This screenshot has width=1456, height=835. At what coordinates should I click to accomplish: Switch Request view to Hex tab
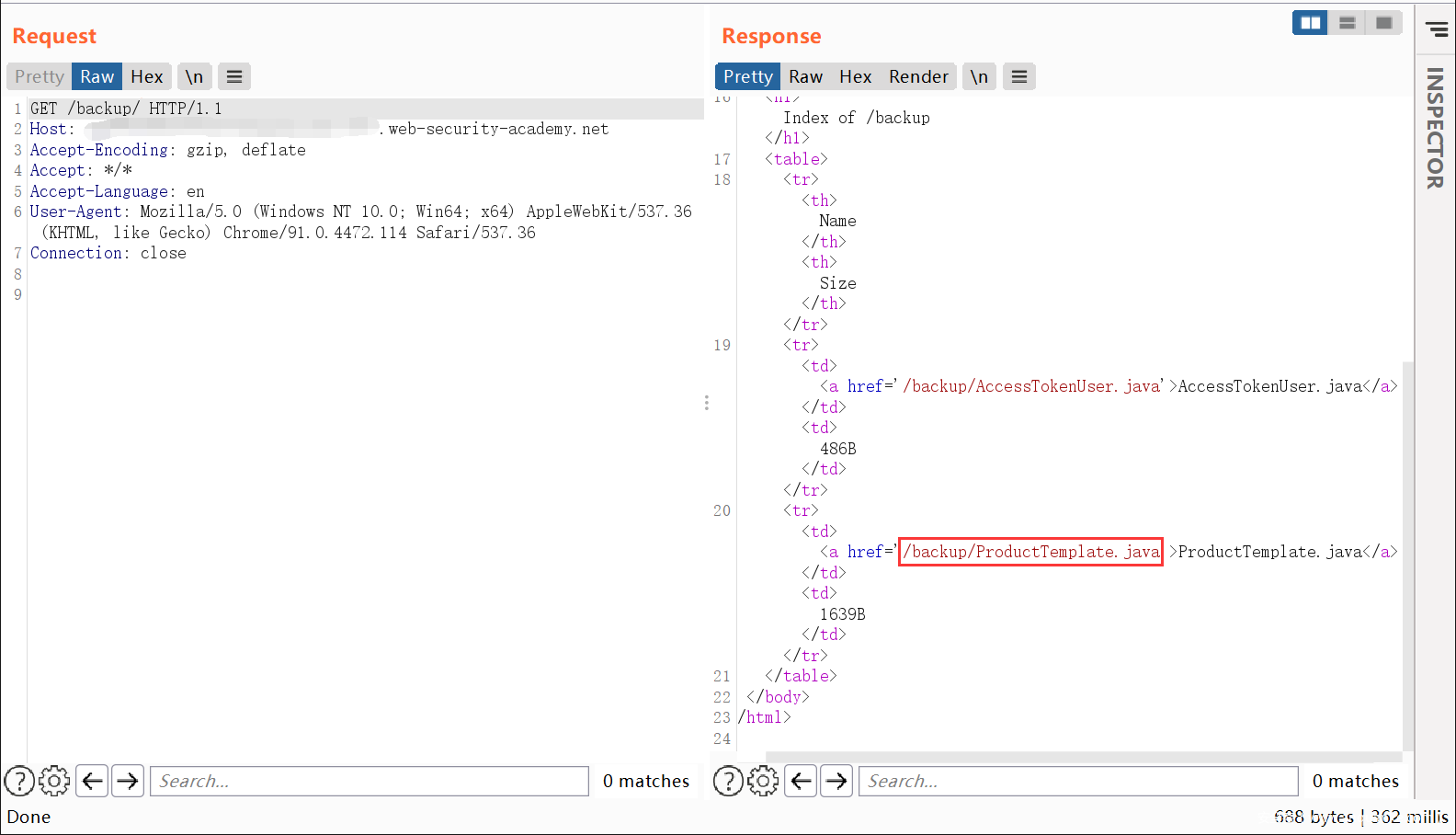146,76
